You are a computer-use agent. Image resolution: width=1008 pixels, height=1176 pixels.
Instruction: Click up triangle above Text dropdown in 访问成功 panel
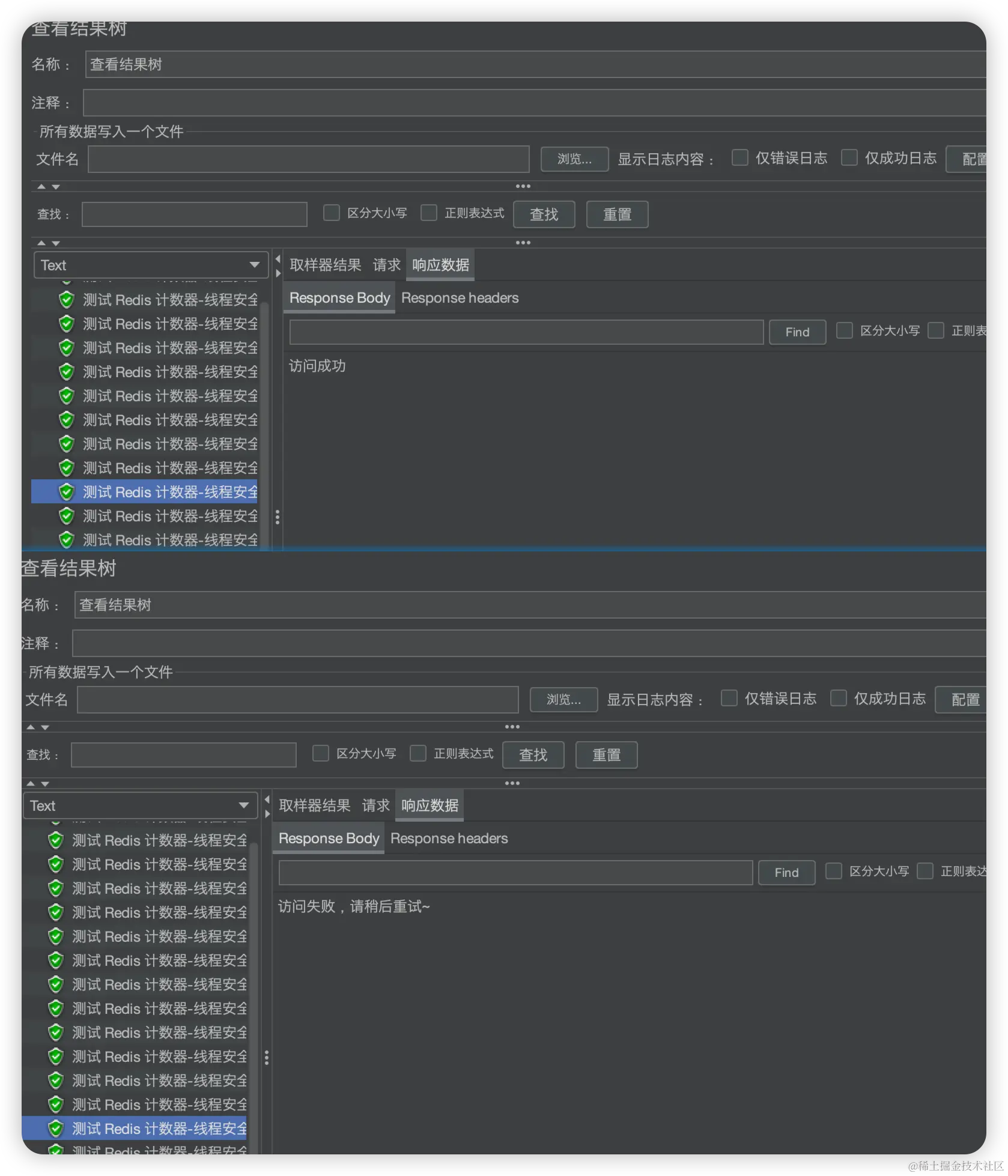click(x=41, y=243)
